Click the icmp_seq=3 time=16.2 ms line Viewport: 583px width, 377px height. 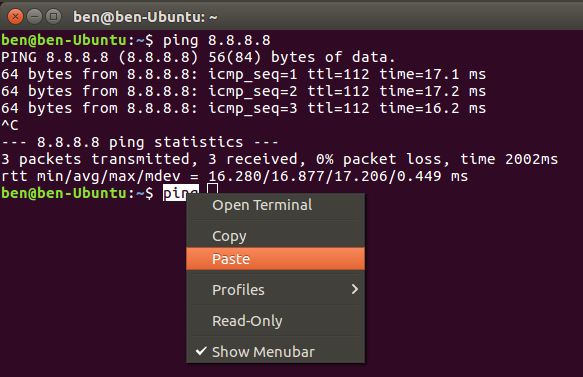[244, 108]
